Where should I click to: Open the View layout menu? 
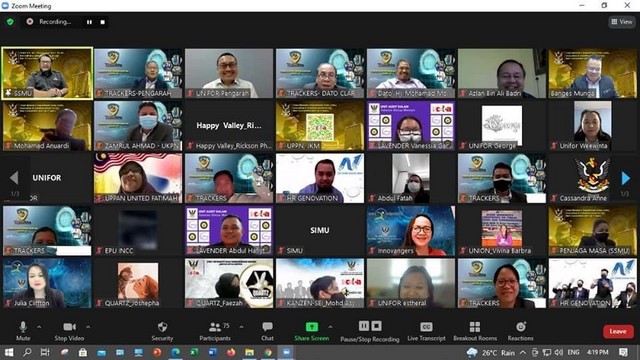coord(622,22)
